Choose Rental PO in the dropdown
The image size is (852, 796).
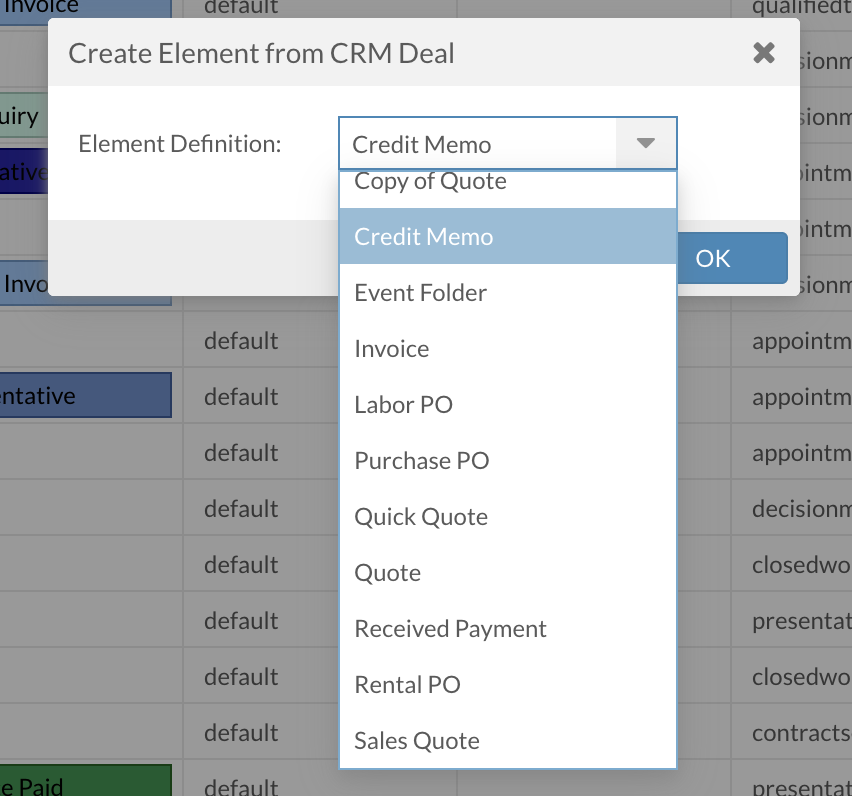tap(407, 685)
